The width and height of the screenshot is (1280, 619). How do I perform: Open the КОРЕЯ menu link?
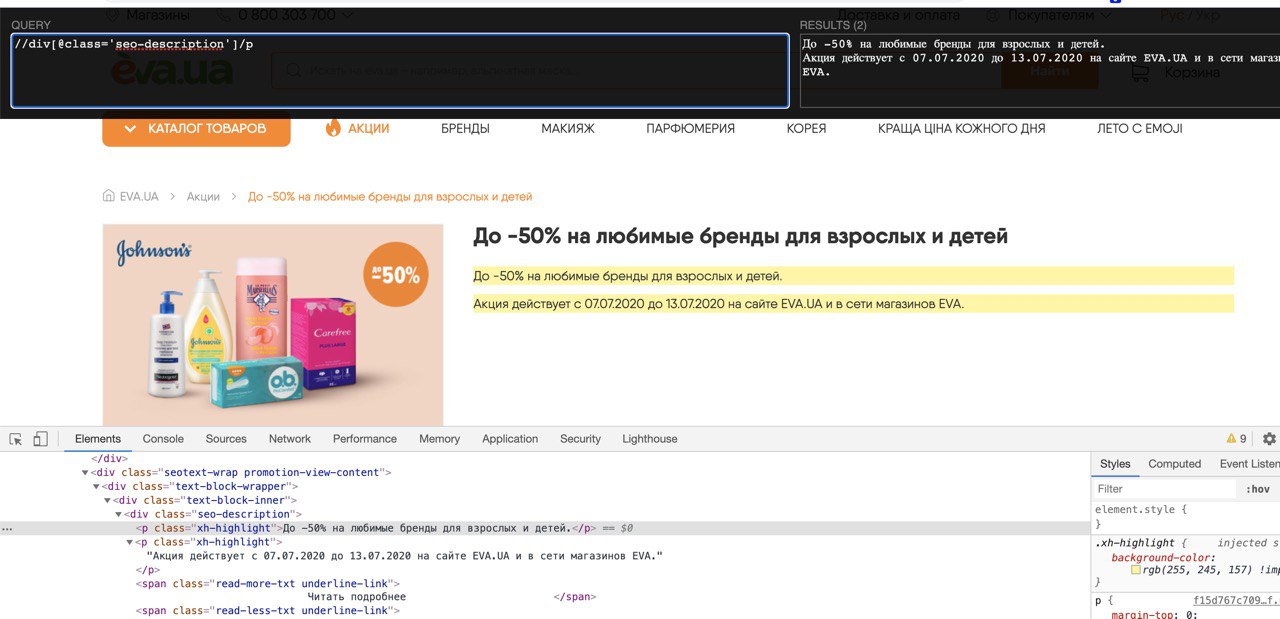point(806,129)
